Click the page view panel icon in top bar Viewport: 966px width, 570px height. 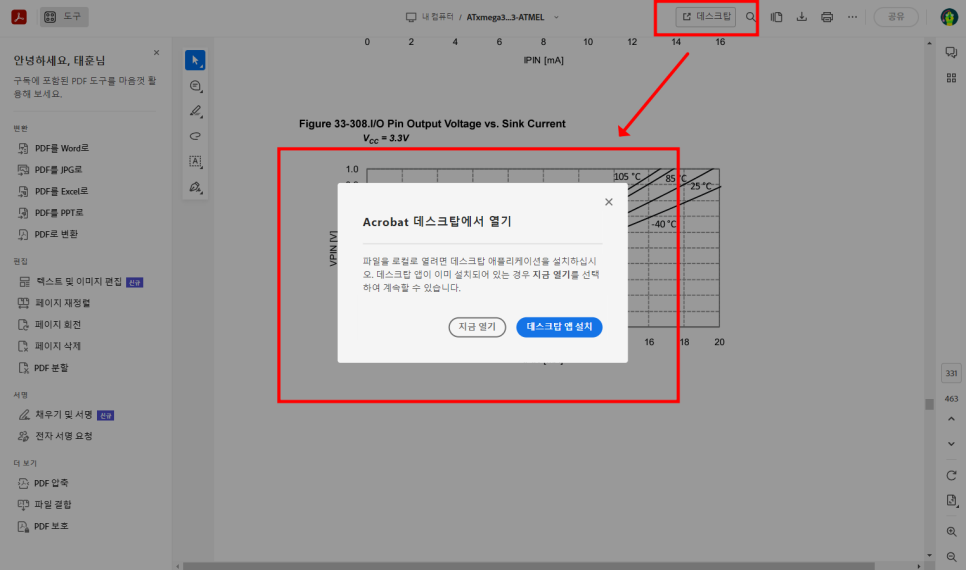point(776,17)
